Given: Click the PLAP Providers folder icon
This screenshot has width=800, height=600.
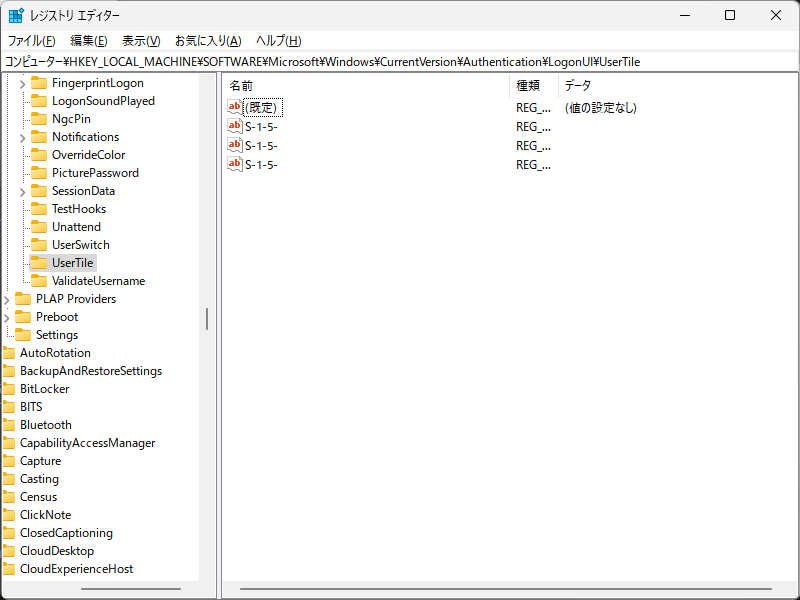Looking at the screenshot, I should (23, 298).
